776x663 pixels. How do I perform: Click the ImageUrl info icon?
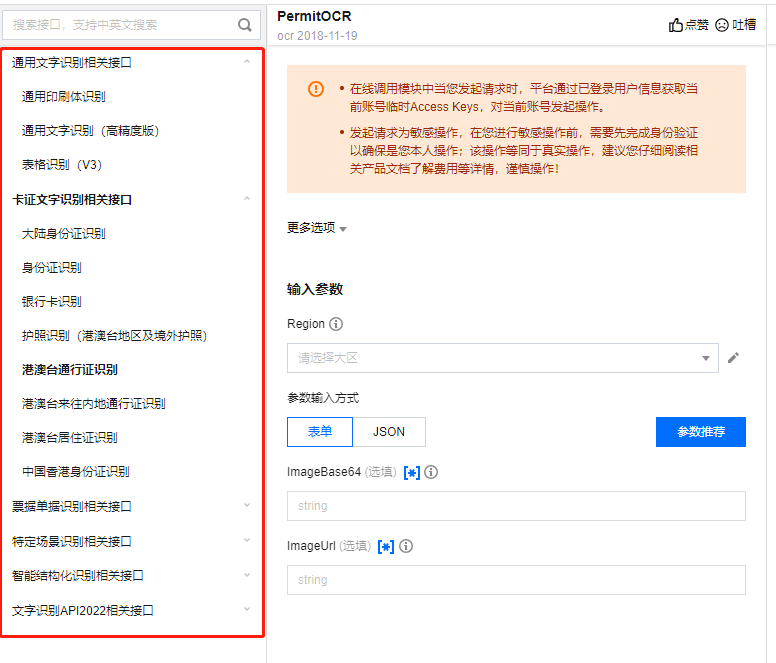click(406, 546)
